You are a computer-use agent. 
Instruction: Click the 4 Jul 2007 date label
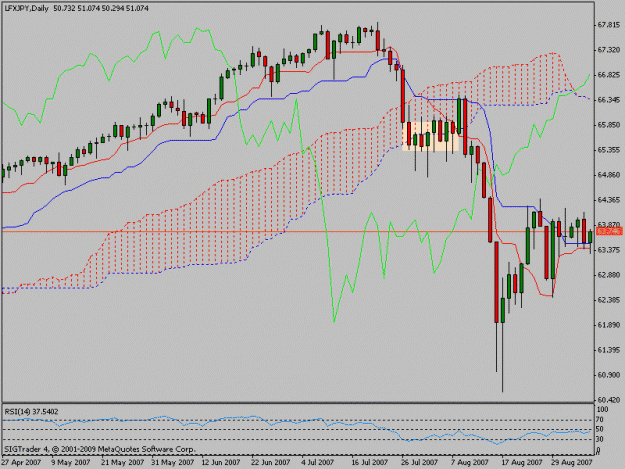(318, 463)
